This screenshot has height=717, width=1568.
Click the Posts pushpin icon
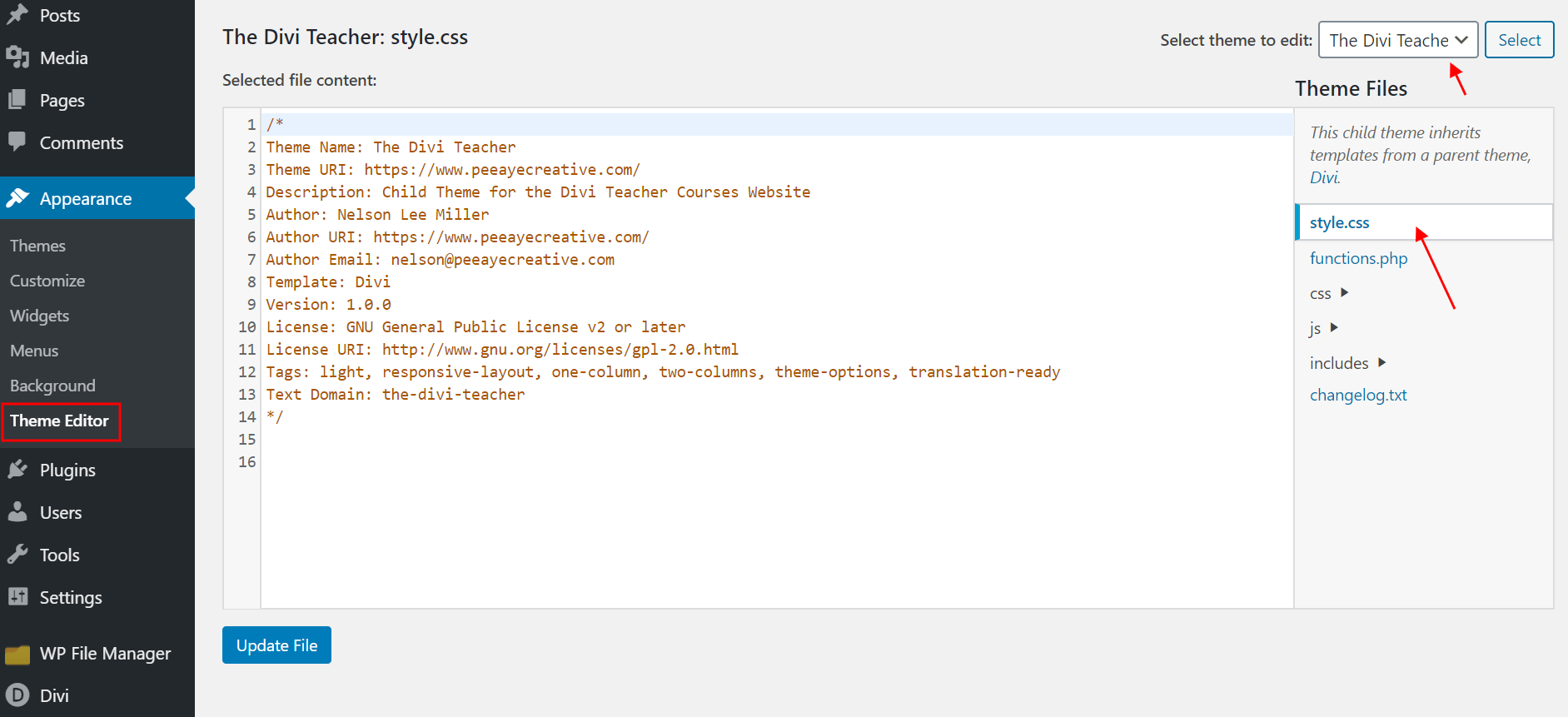pyautogui.click(x=17, y=15)
